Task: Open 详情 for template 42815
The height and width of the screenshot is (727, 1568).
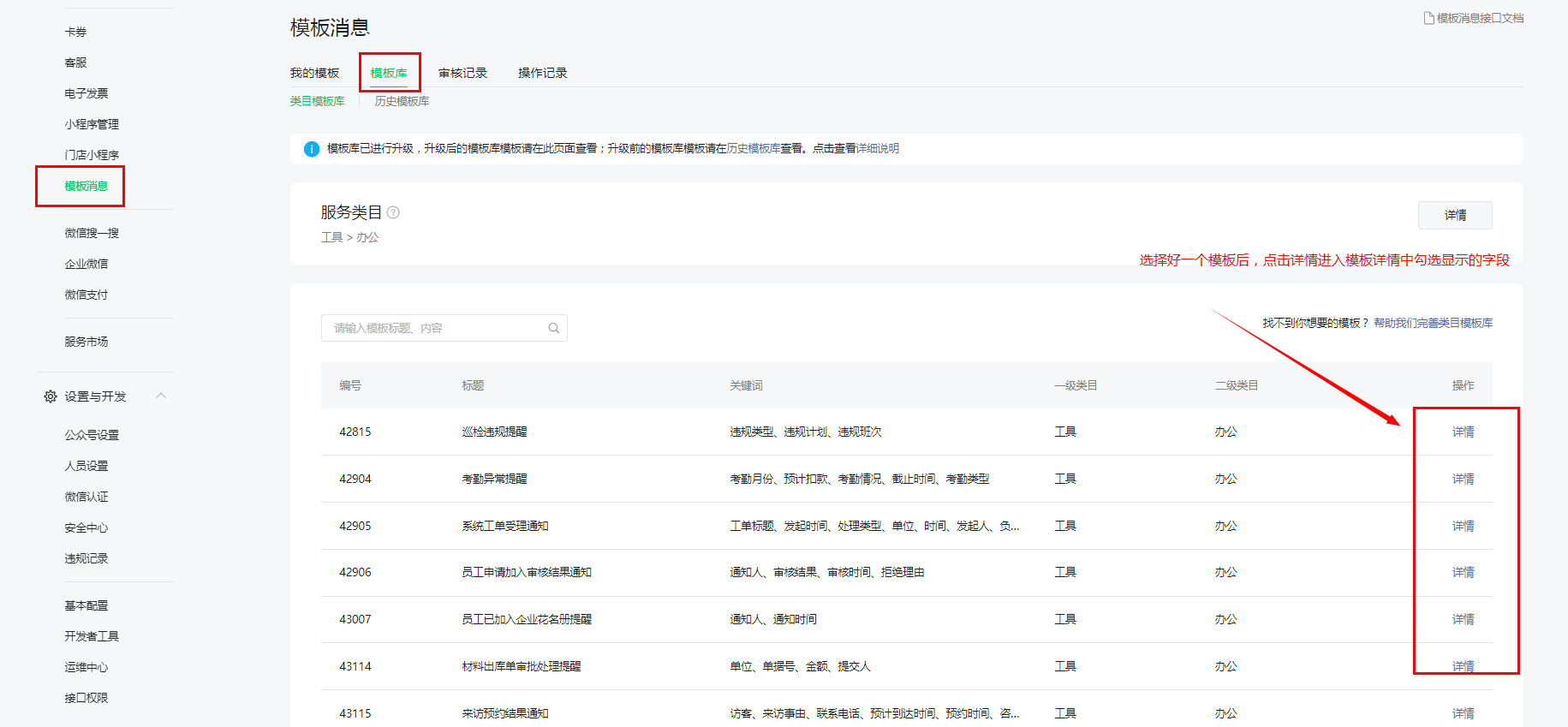Action: coord(1463,432)
